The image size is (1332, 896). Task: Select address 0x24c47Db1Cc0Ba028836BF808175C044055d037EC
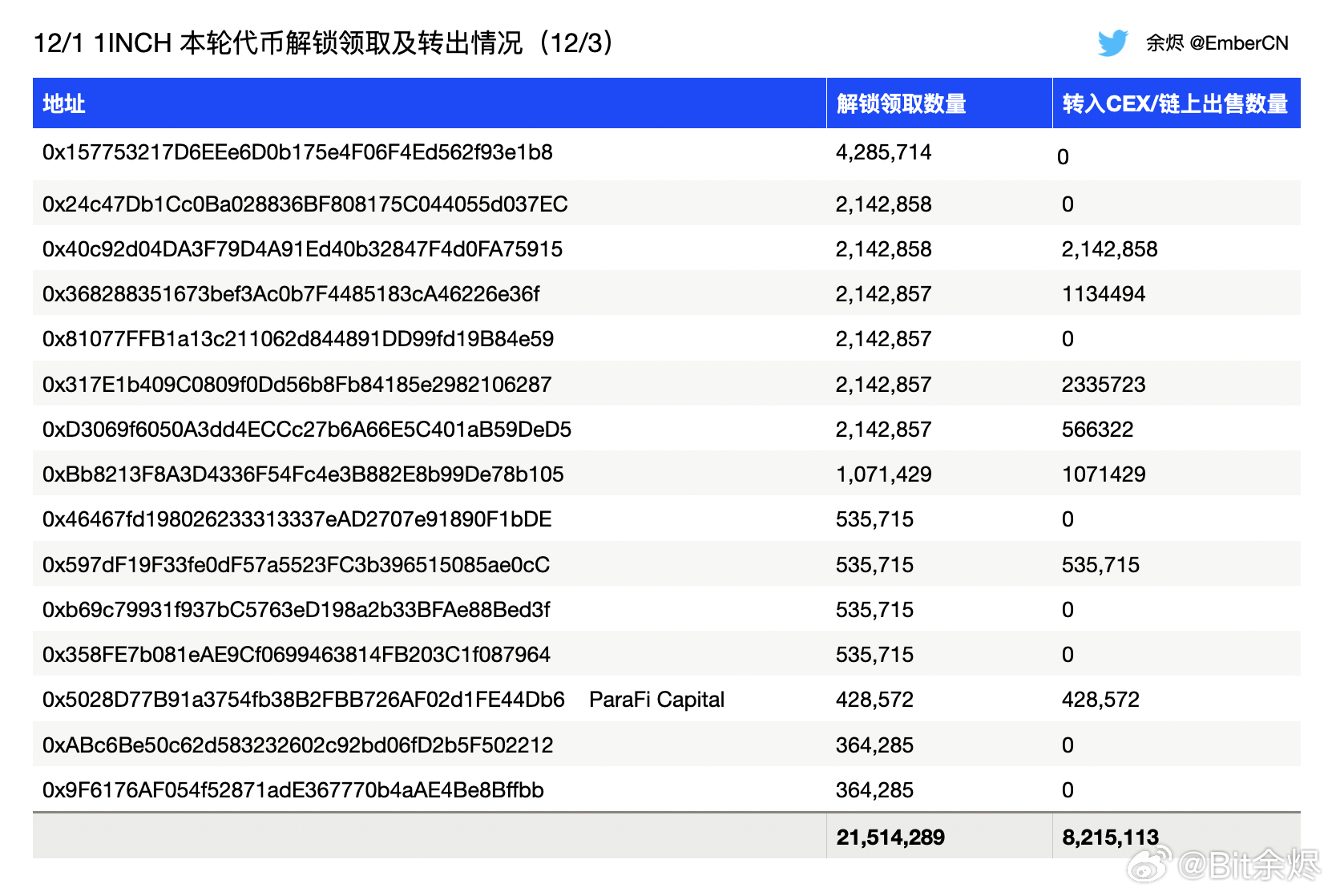(x=305, y=204)
